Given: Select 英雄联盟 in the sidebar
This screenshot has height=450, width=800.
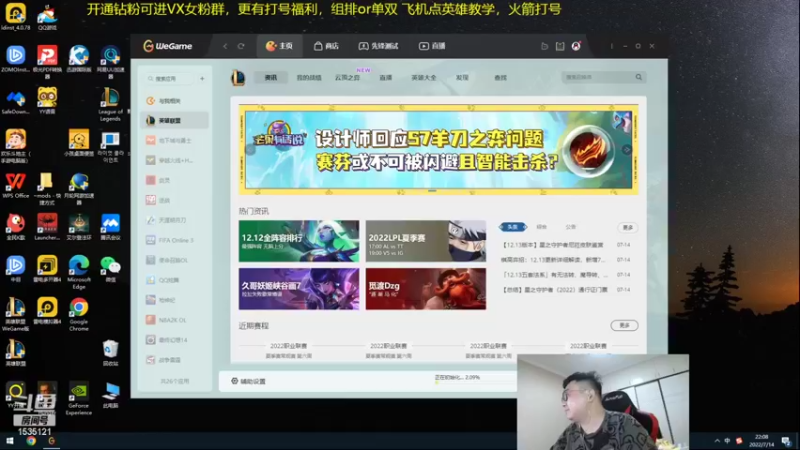Looking at the screenshot, I should tap(174, 120).
